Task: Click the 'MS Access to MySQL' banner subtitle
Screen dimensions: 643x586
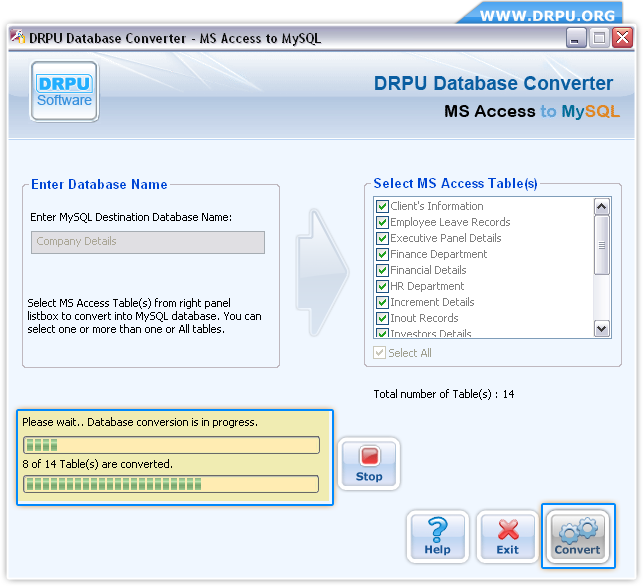Action: (x=532, y=111)
